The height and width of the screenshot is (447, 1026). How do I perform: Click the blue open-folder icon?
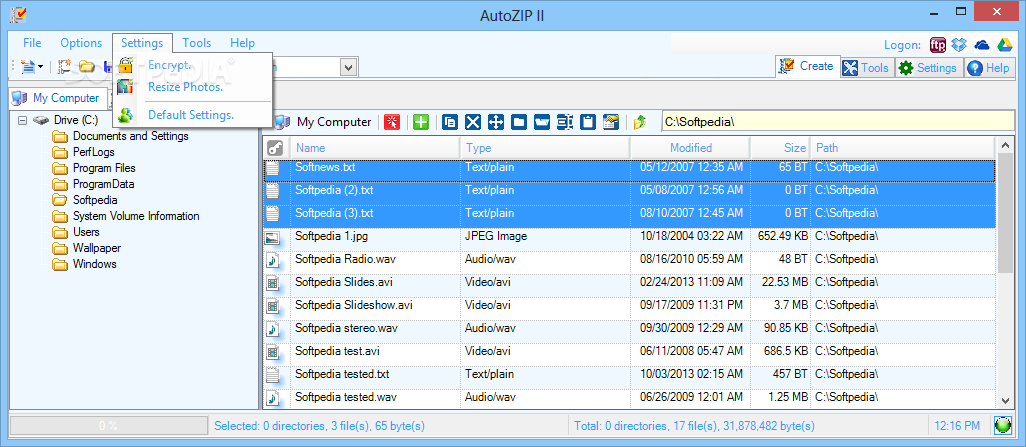542,122
